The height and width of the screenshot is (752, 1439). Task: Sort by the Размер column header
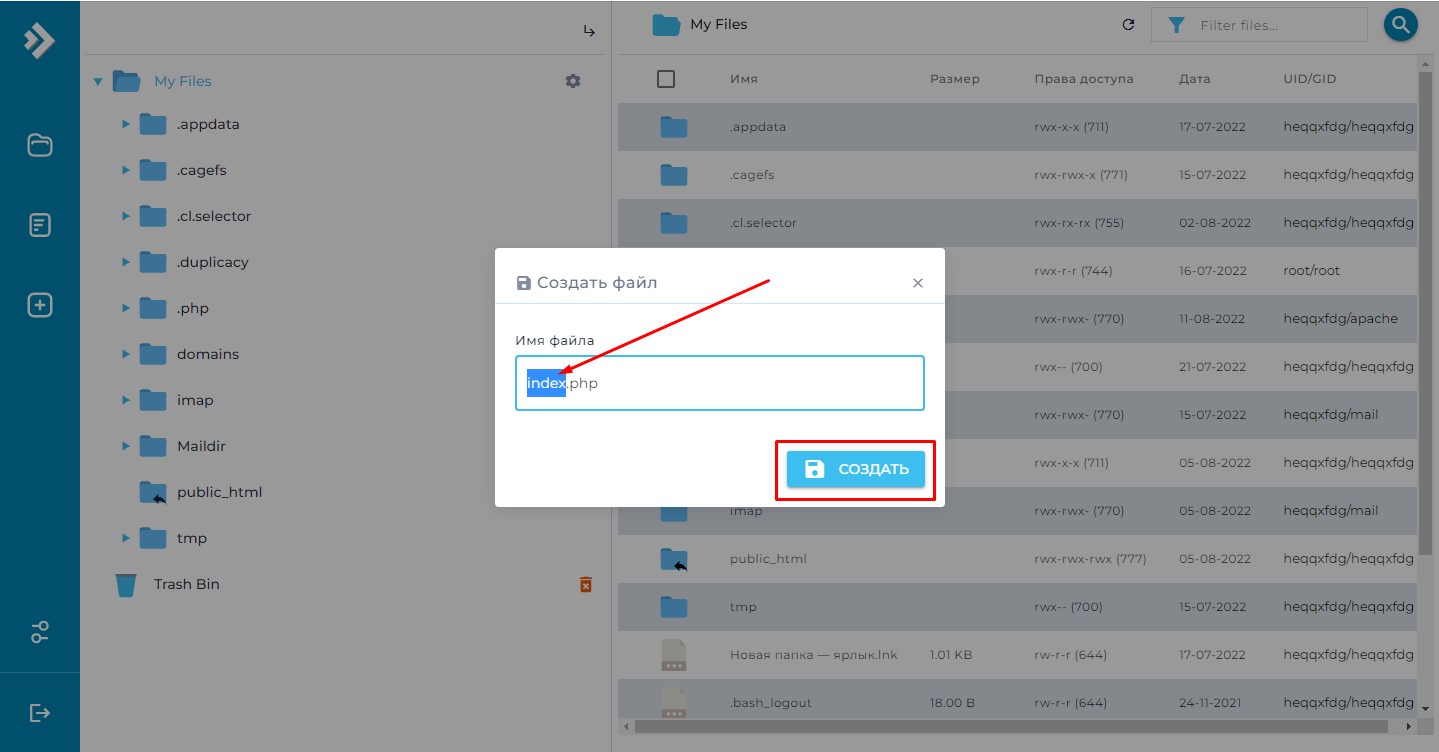tap(955, 79)
